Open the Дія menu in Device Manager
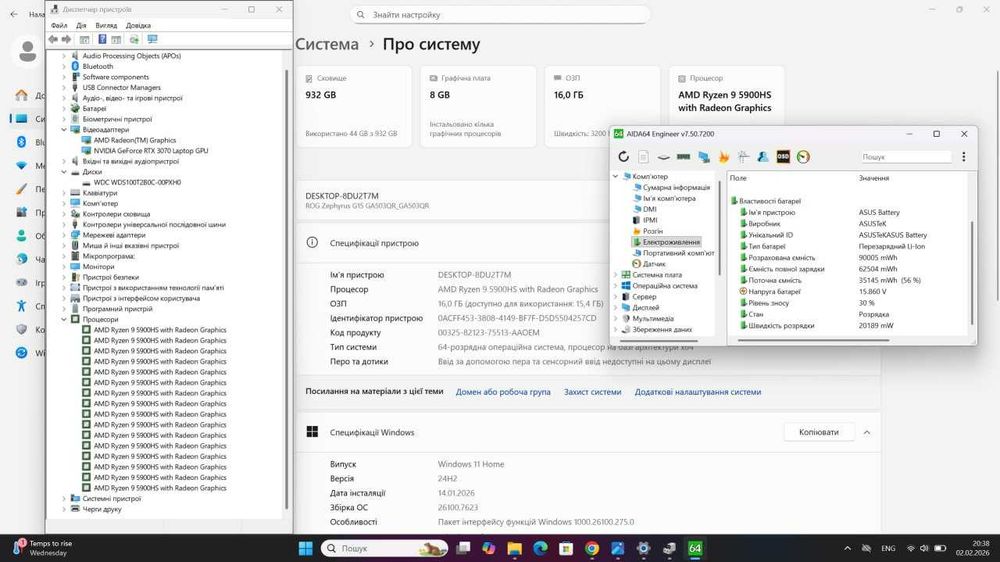Screen dimensions: 1000x562 pyautogui.click(x=81, y=26)
